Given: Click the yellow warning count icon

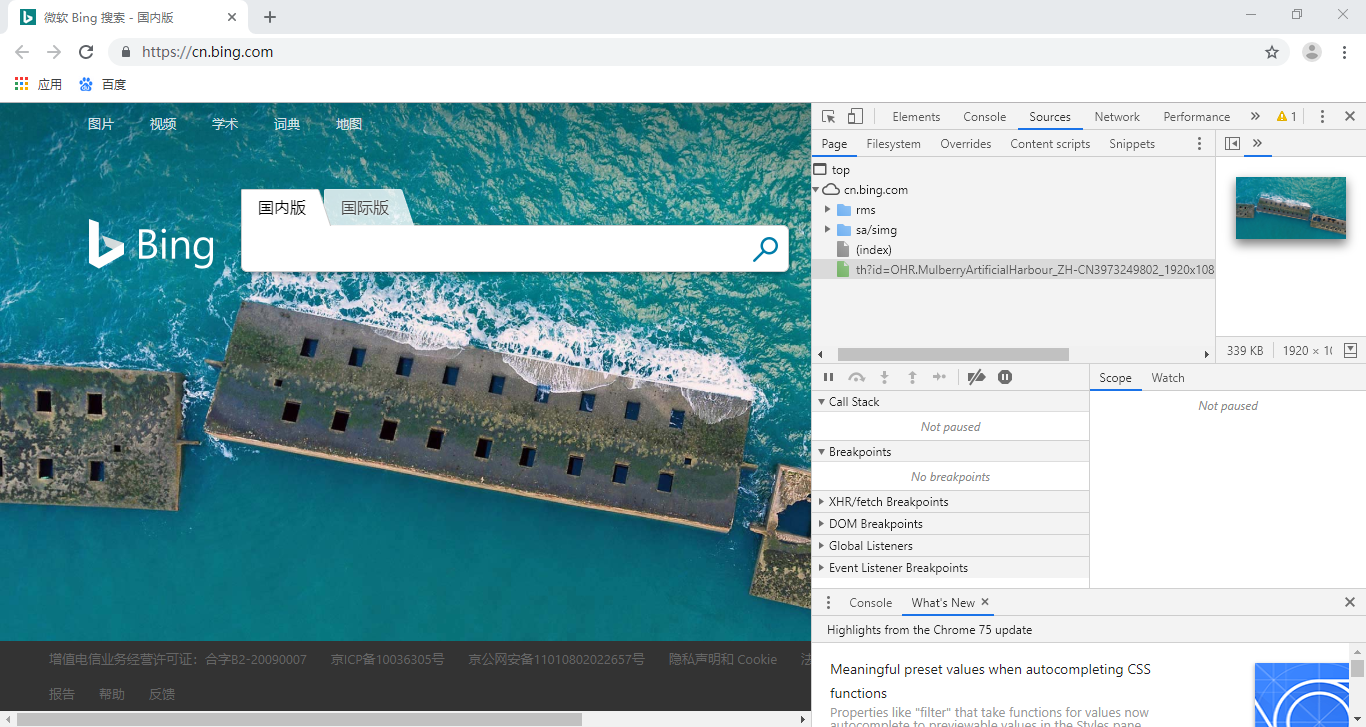Looking at the screenshot, I should tap(1287, 117).
